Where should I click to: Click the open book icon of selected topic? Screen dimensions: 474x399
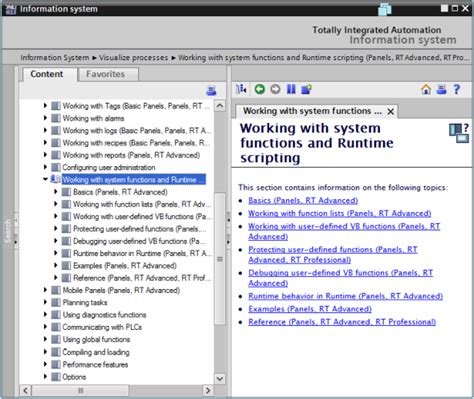pos(55,179)
